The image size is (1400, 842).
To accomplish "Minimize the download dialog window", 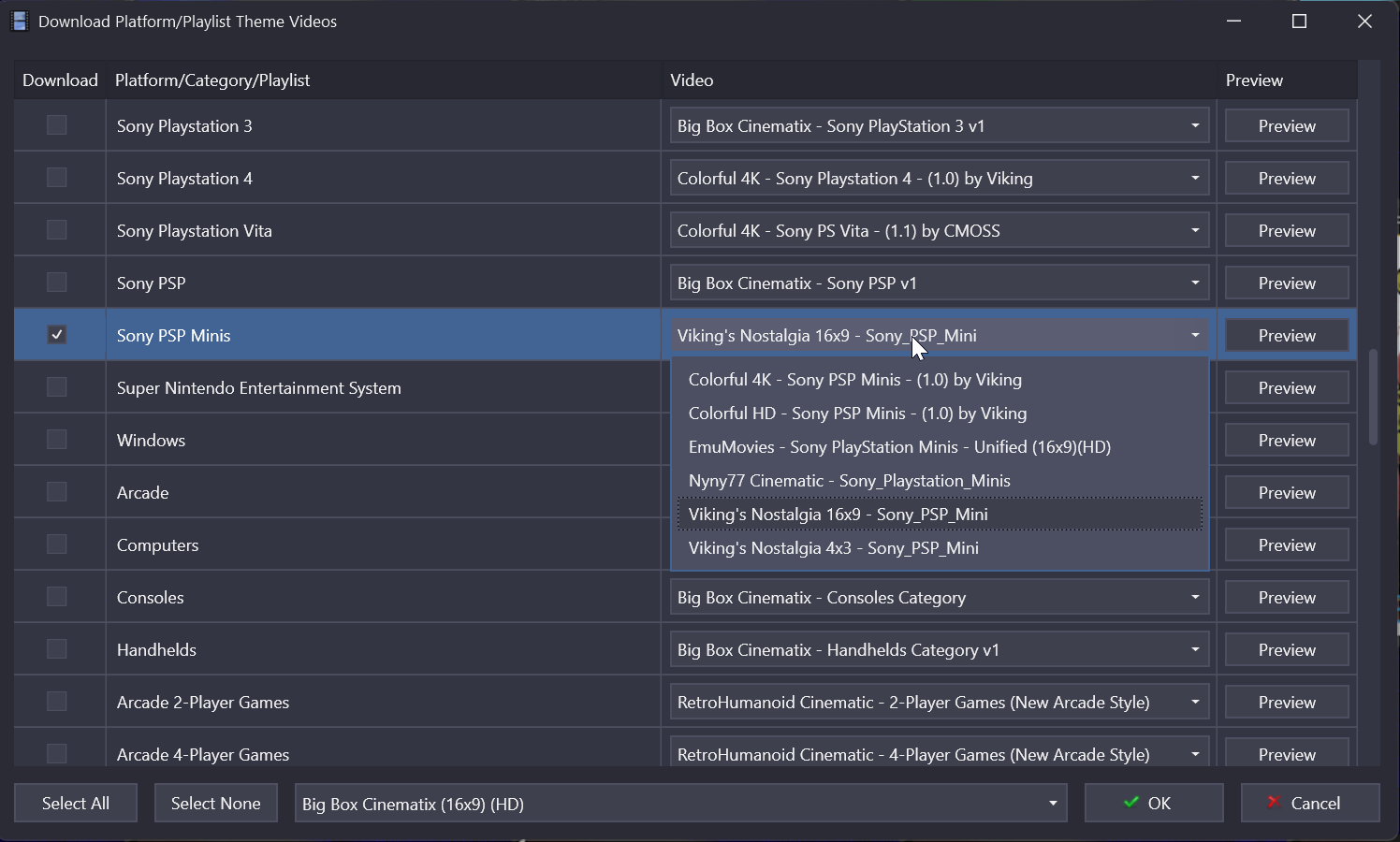I will [1233, 22].
